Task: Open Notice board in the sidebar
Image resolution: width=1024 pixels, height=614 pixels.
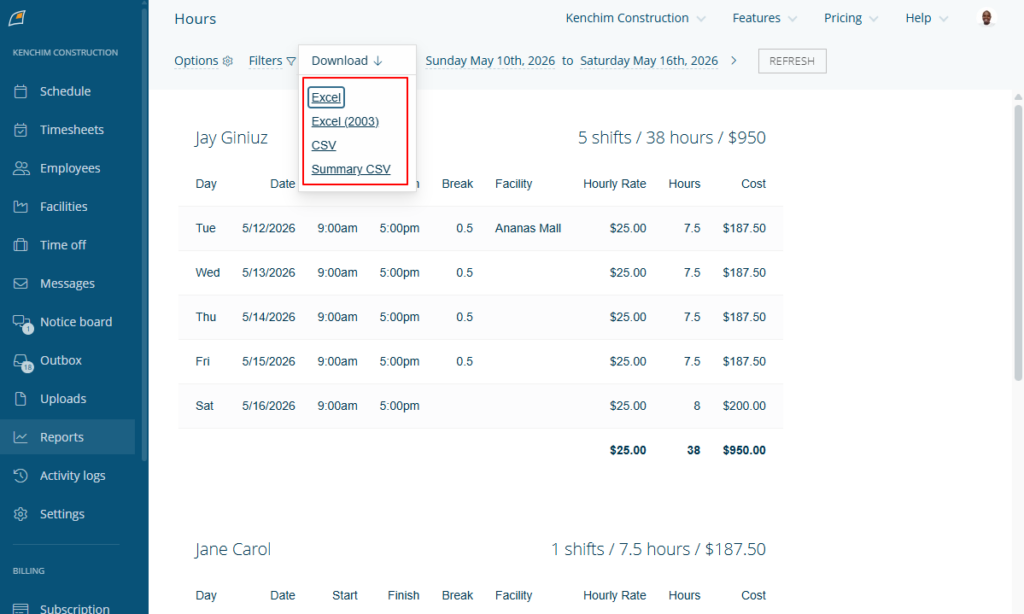Action: point(76,322)
